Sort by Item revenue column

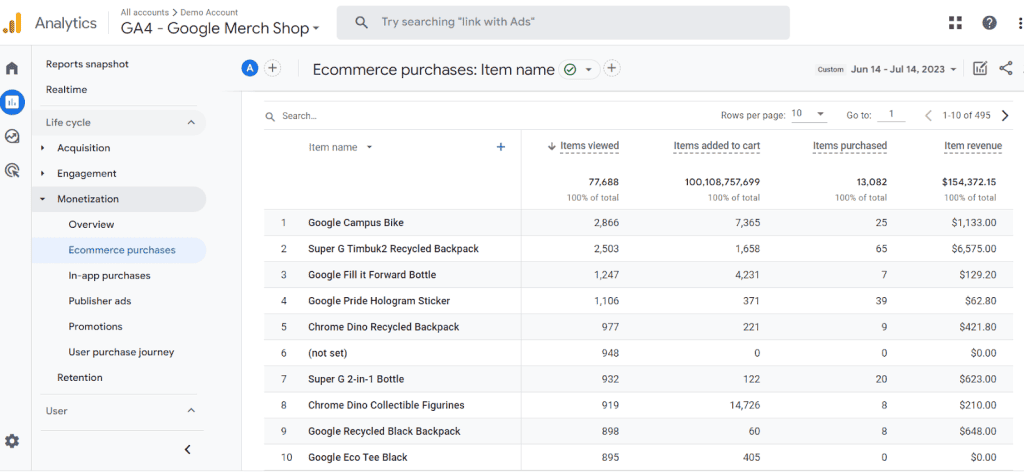click(972, 146)
